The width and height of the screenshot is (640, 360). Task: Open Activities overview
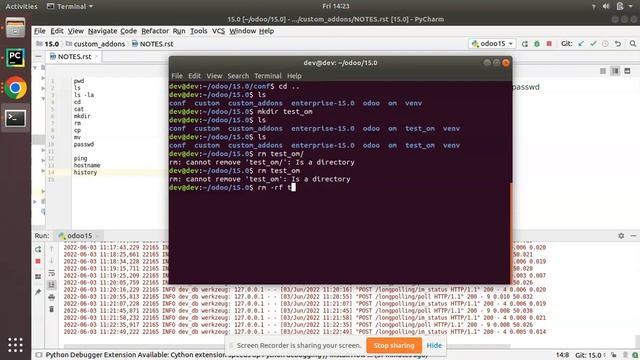click(x=21, y=6)
